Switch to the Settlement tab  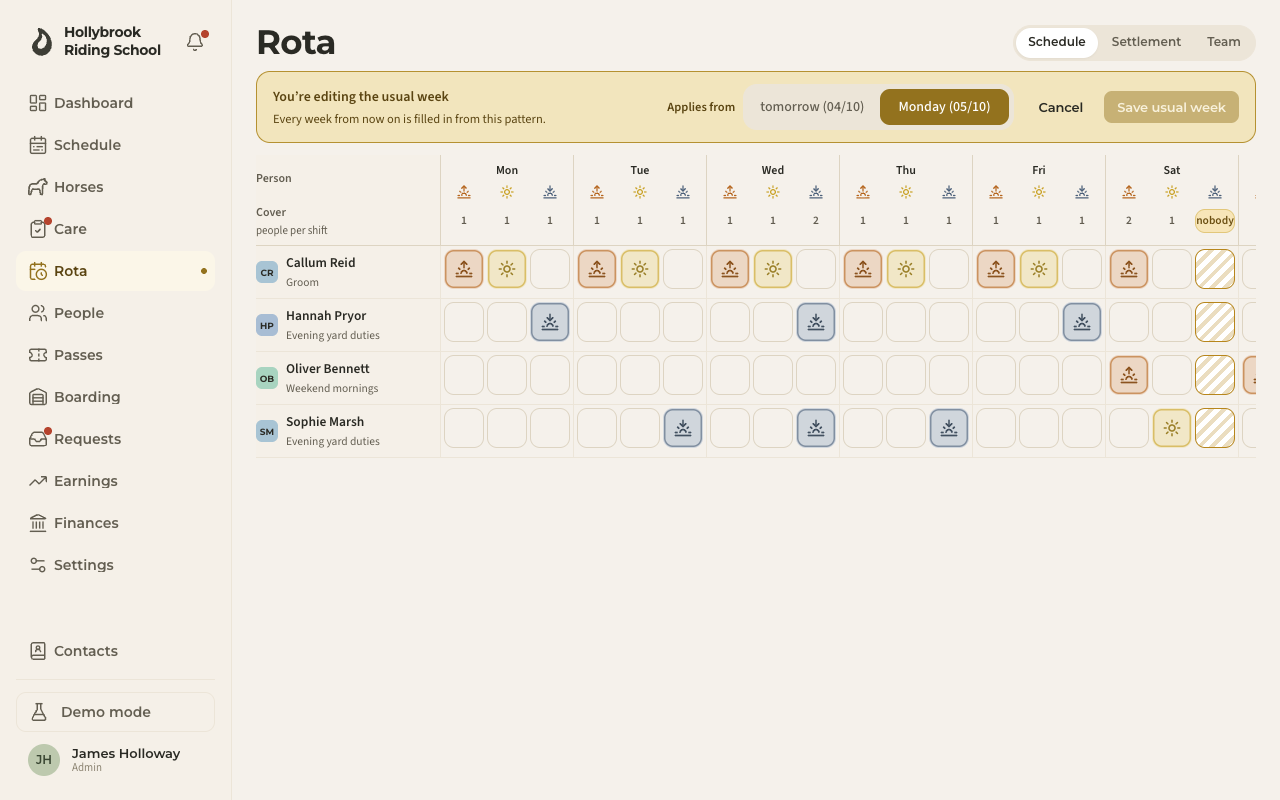coord(1146,42)
